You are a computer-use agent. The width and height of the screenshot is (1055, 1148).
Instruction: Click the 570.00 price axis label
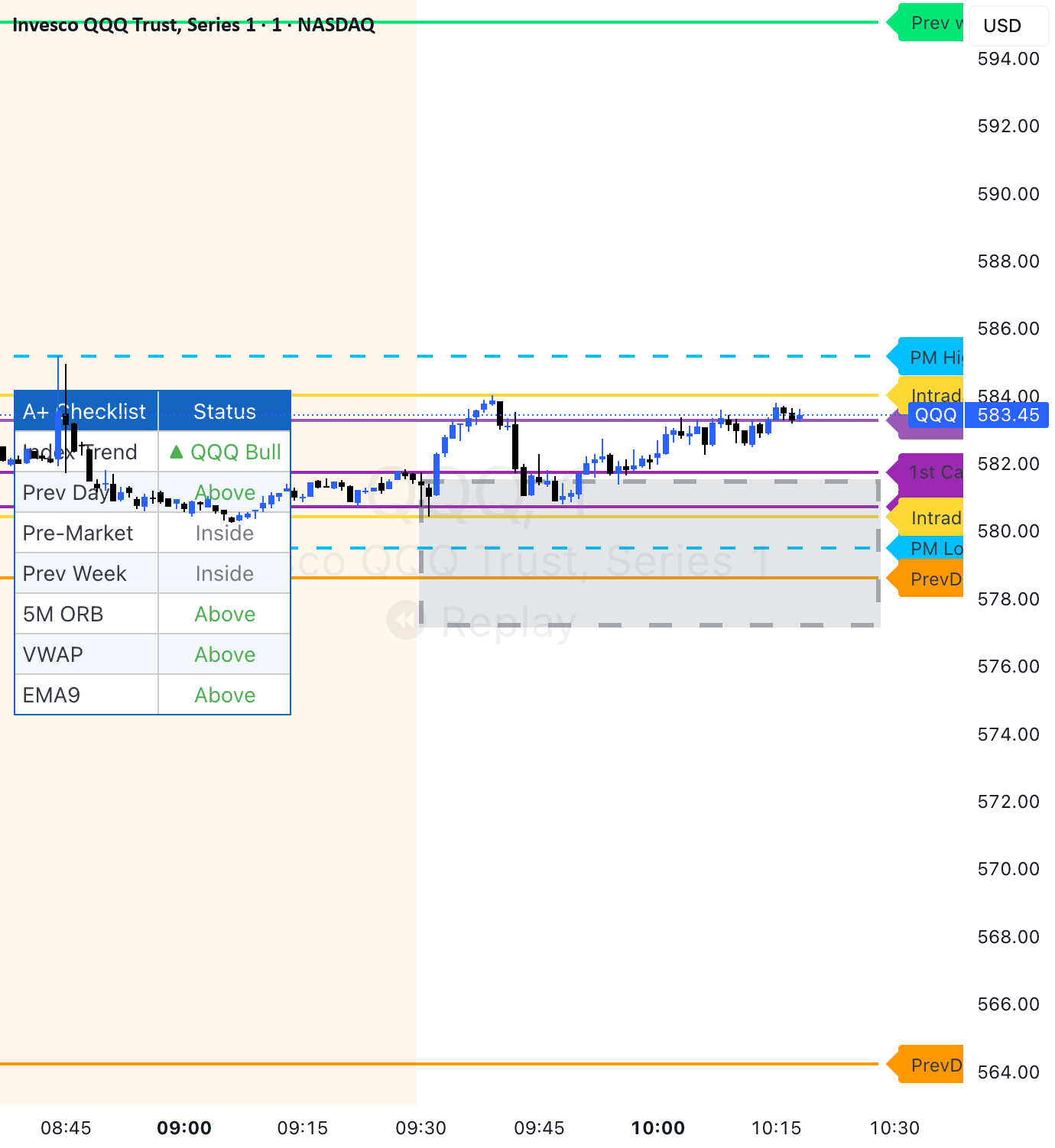(x=1008, y=869)
